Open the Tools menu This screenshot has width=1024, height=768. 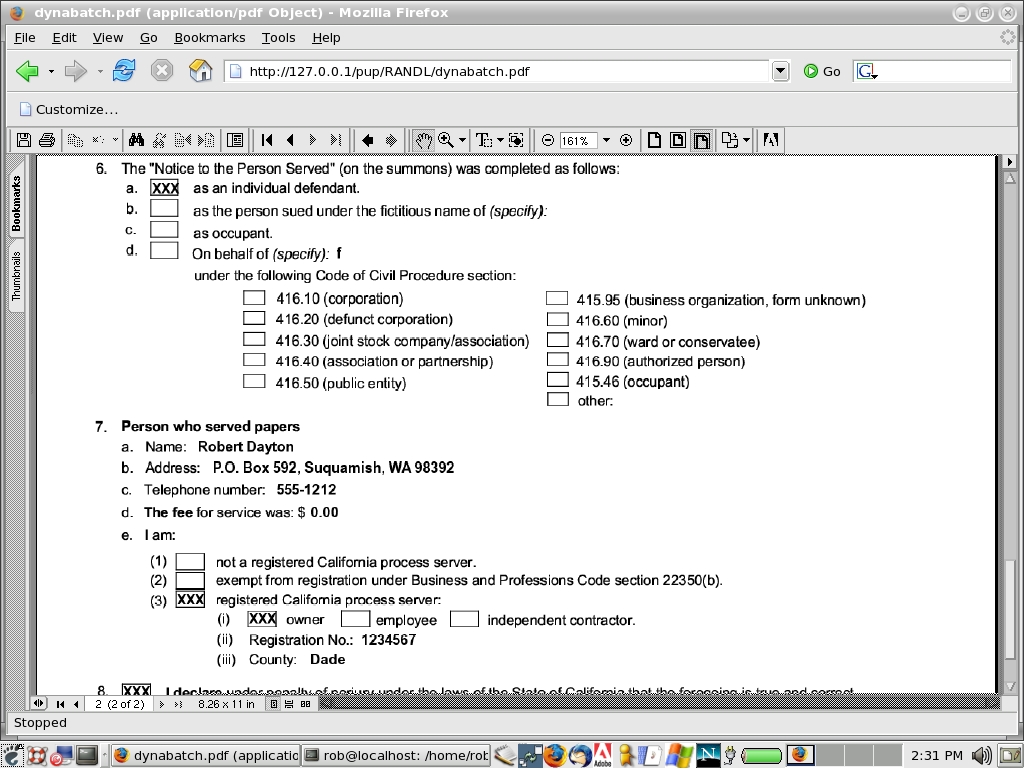tap(278, 37)
